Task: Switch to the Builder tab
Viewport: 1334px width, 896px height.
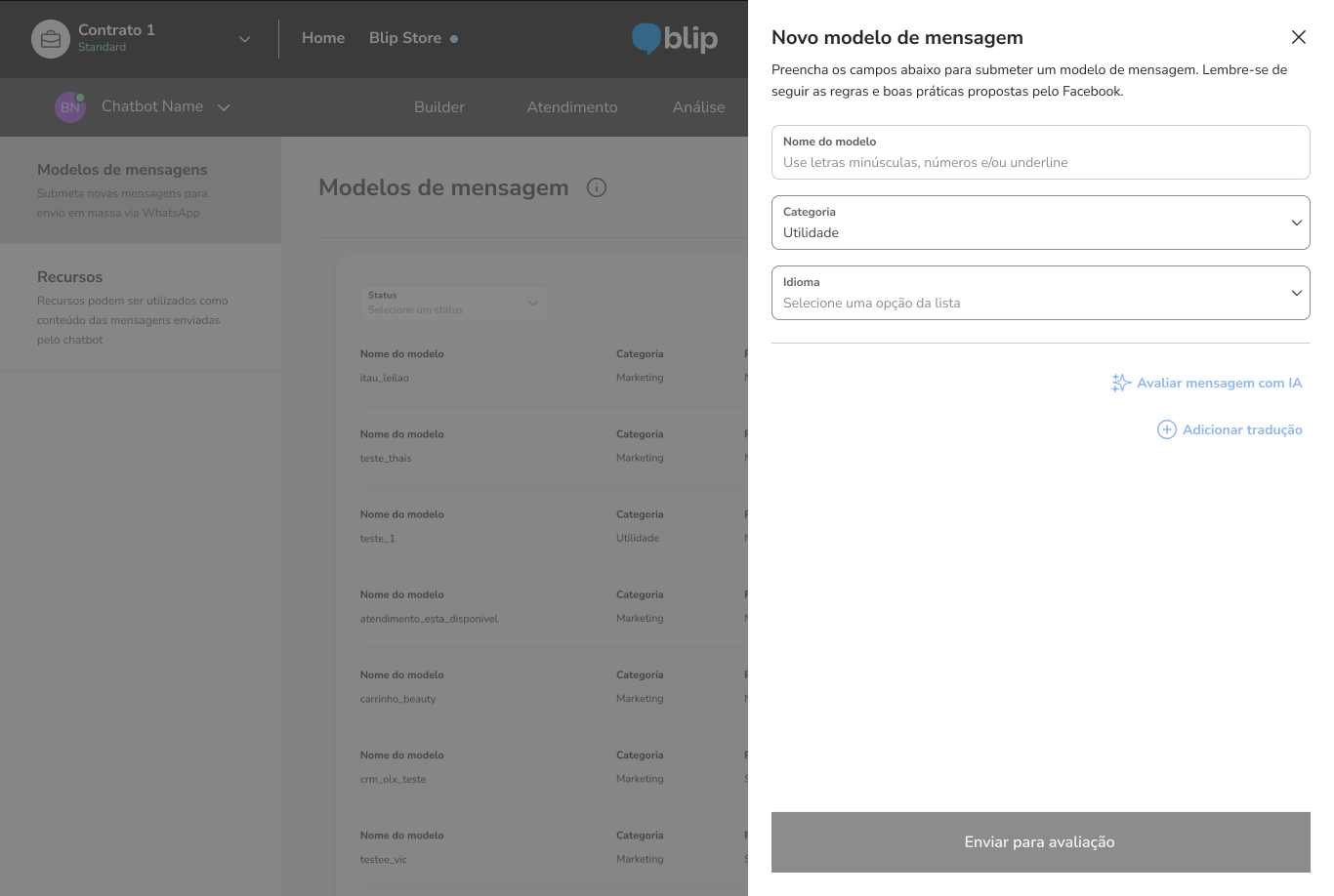Action: pyautogui.click(x=439, y=107)
